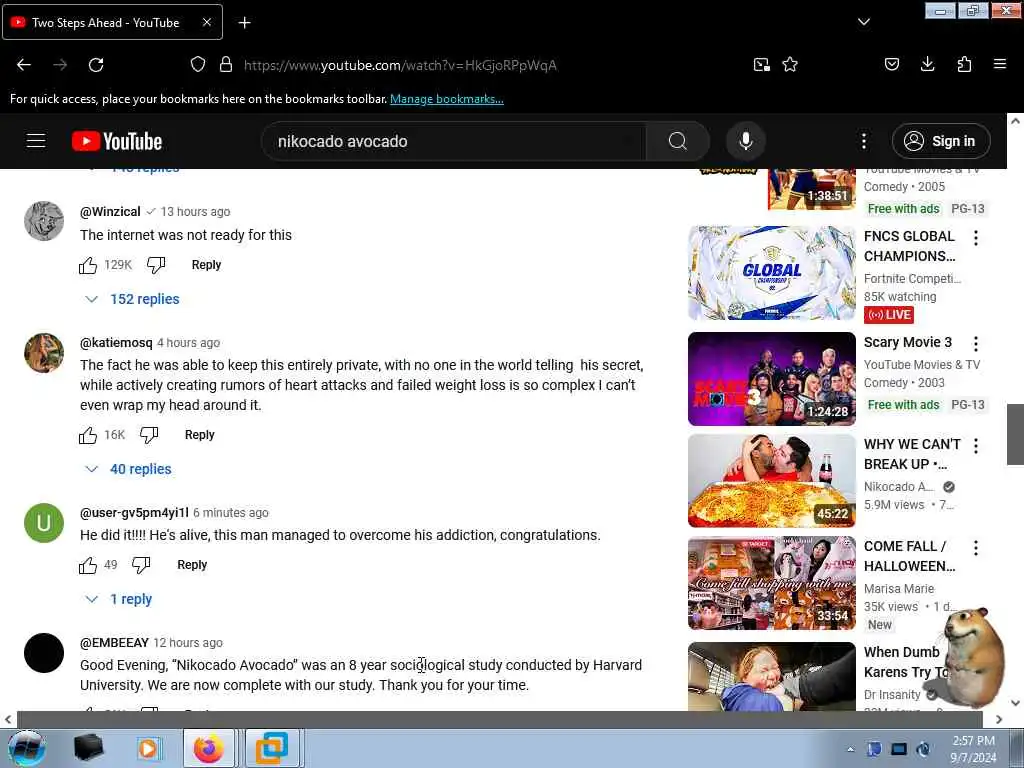This screenshot has width=1024, height=768.
Task: Open the Firefox downloads icon
Action: tap(927, 65)
